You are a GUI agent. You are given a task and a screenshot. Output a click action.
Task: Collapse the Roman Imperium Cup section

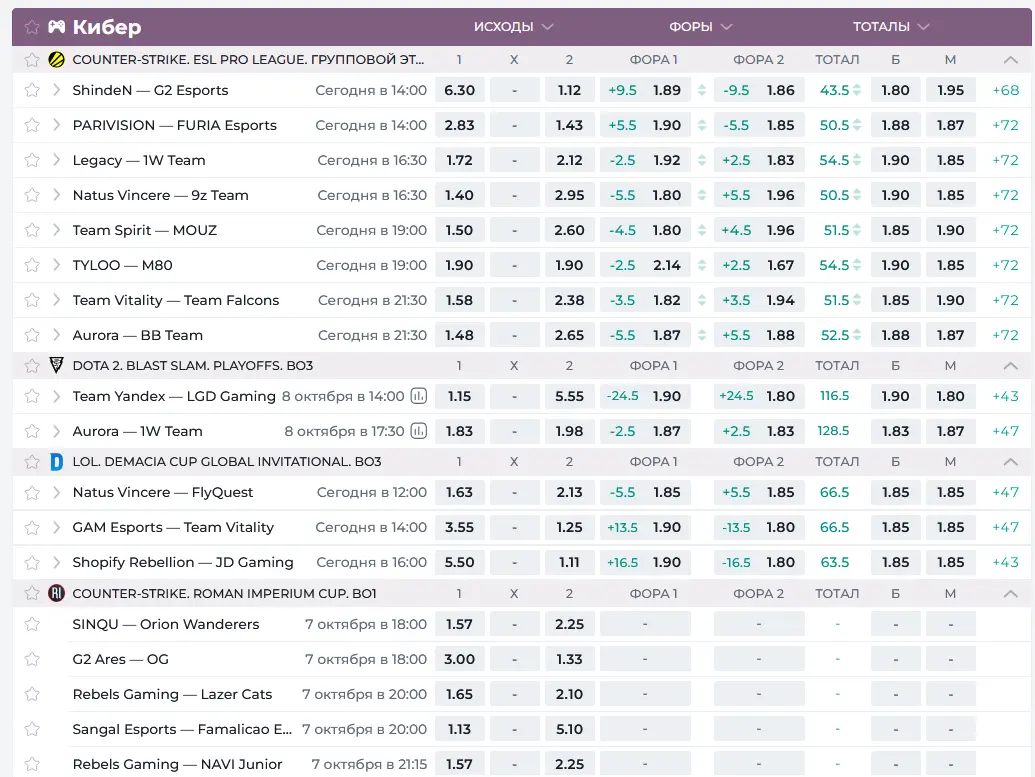pos(1010,593)
